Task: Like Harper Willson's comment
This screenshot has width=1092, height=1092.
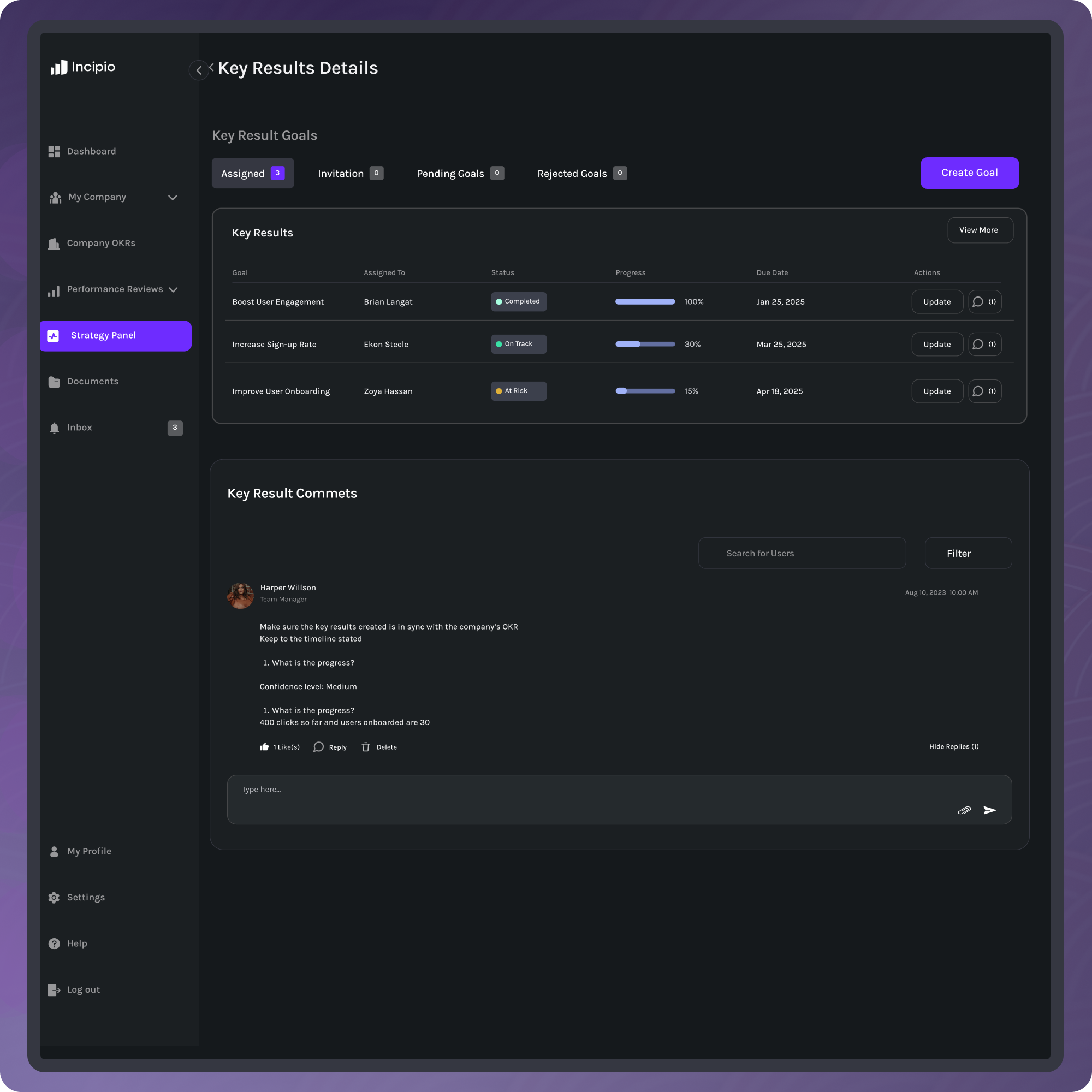Action: [264, 746]
